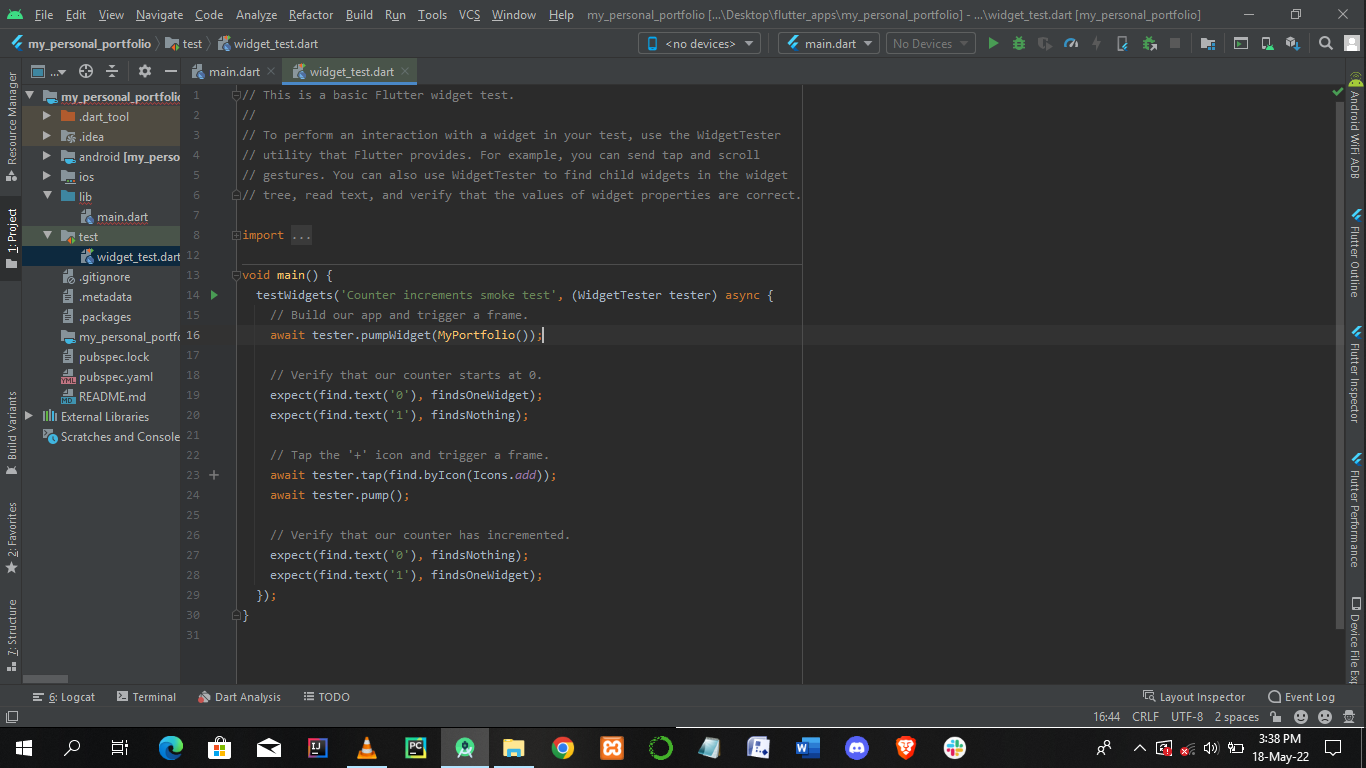Open VLC media player from the taskbar
1366x768 pixels.
point(367,747)
